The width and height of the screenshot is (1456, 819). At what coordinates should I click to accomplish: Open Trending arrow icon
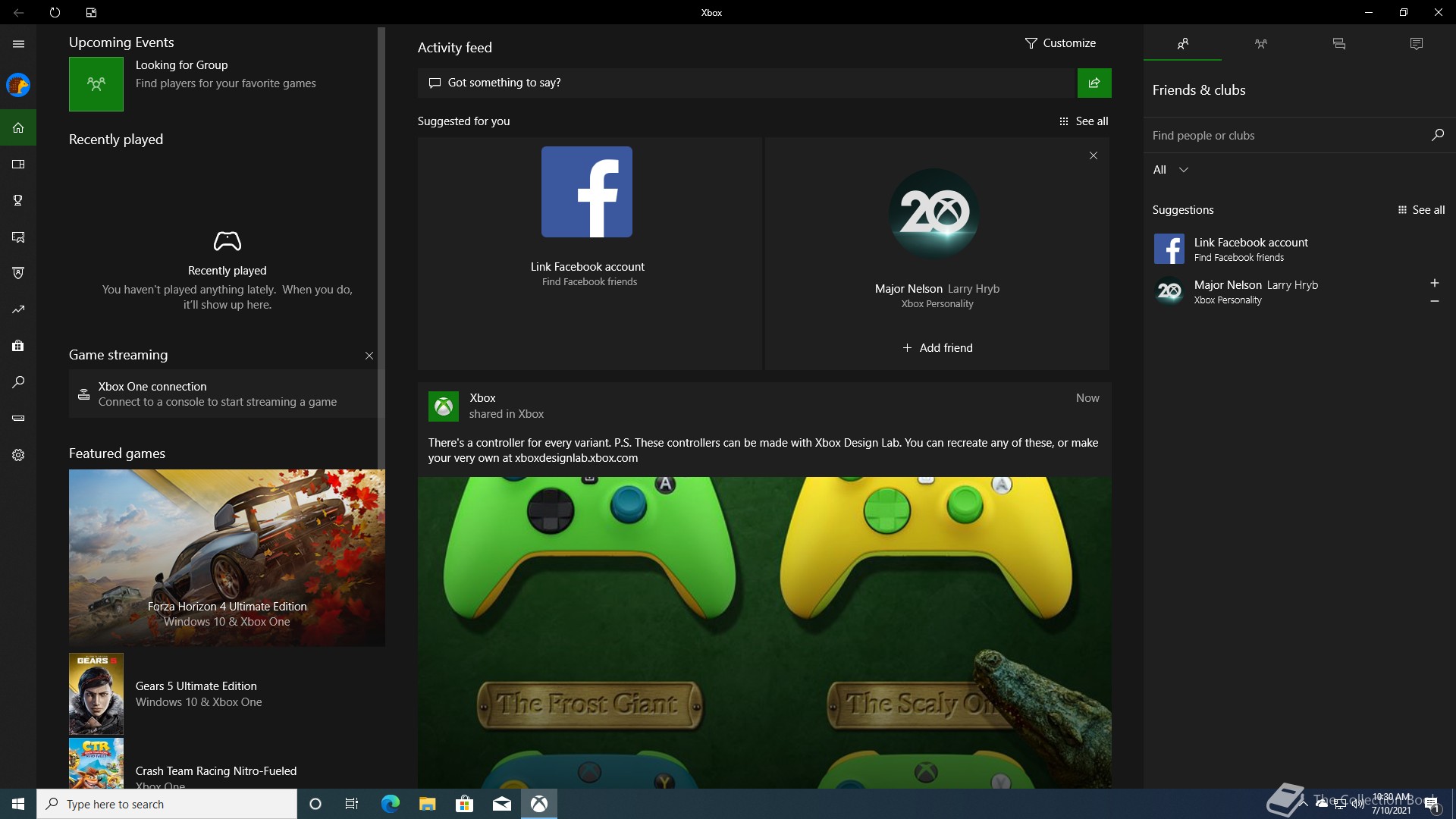coord(18,309)
